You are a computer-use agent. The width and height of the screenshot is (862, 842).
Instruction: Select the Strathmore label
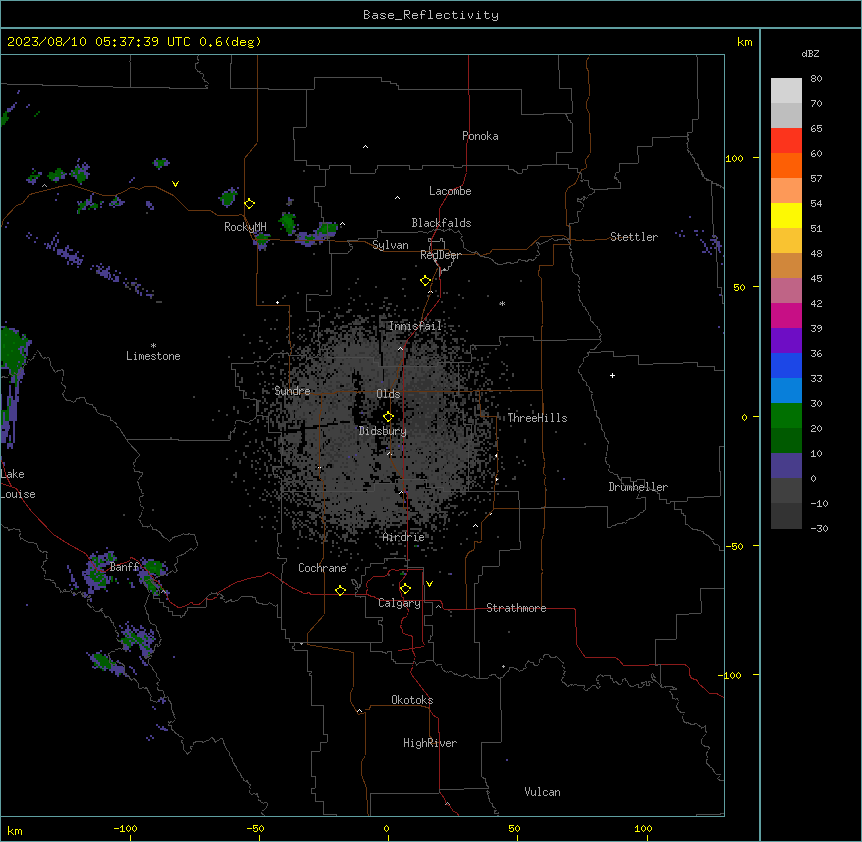[516, 608]
